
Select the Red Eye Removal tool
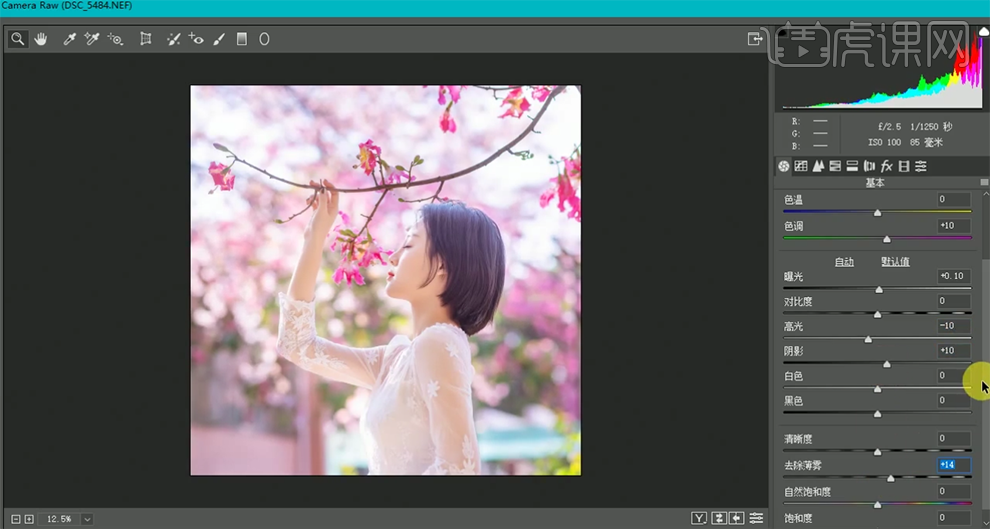click(196, 39)
